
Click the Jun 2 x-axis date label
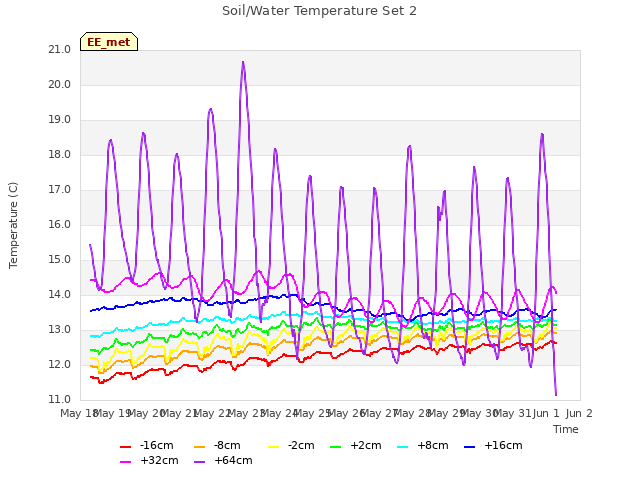coord(579,414)
